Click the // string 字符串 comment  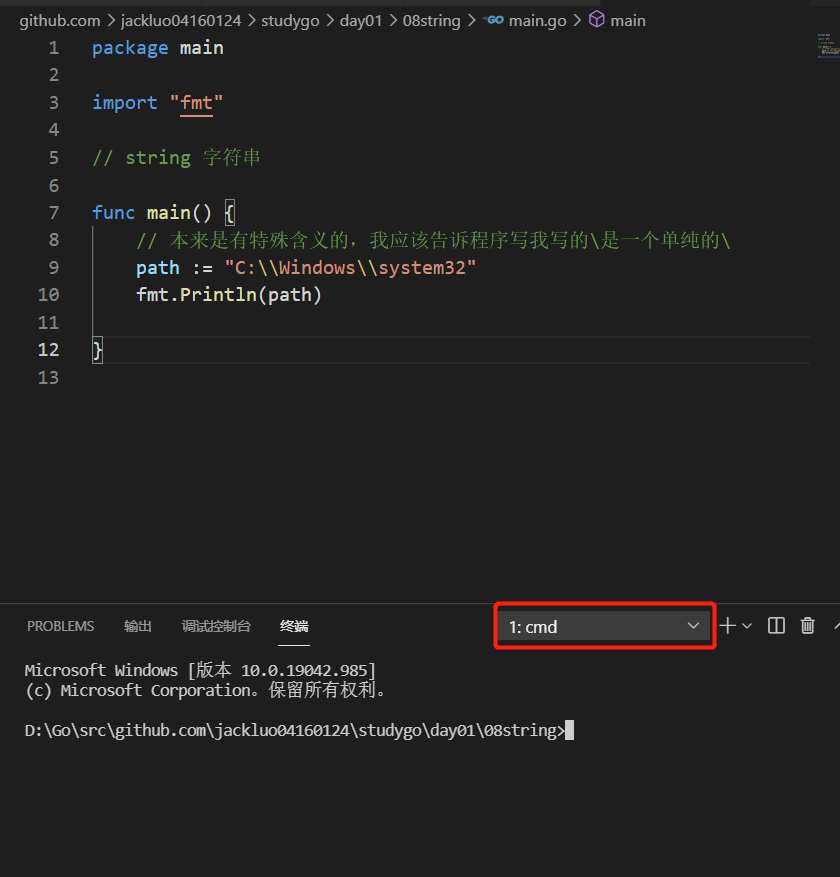tap(176, 158)
